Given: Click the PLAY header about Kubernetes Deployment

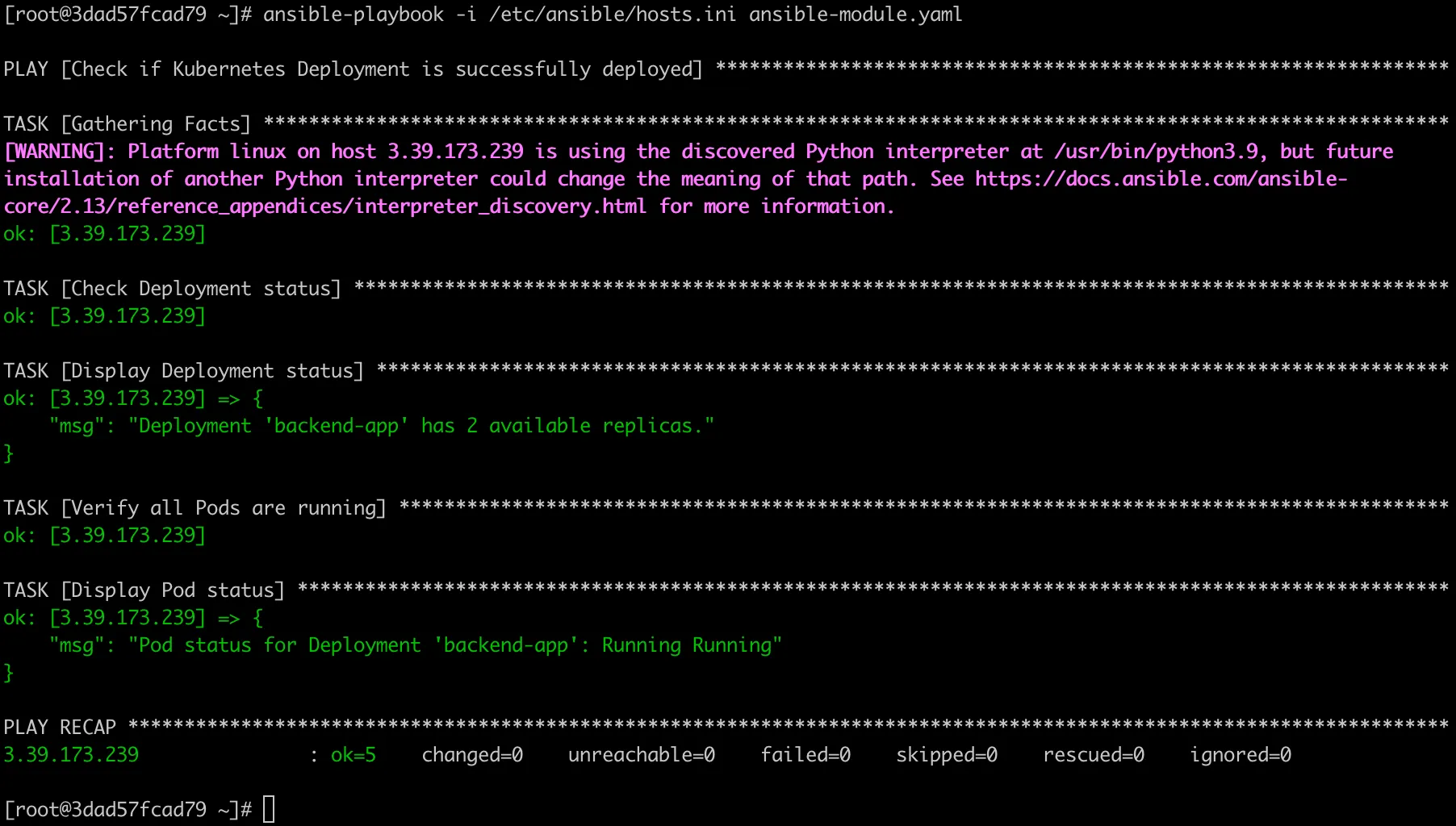Looking at the screenshot, I should click(353, 69).
